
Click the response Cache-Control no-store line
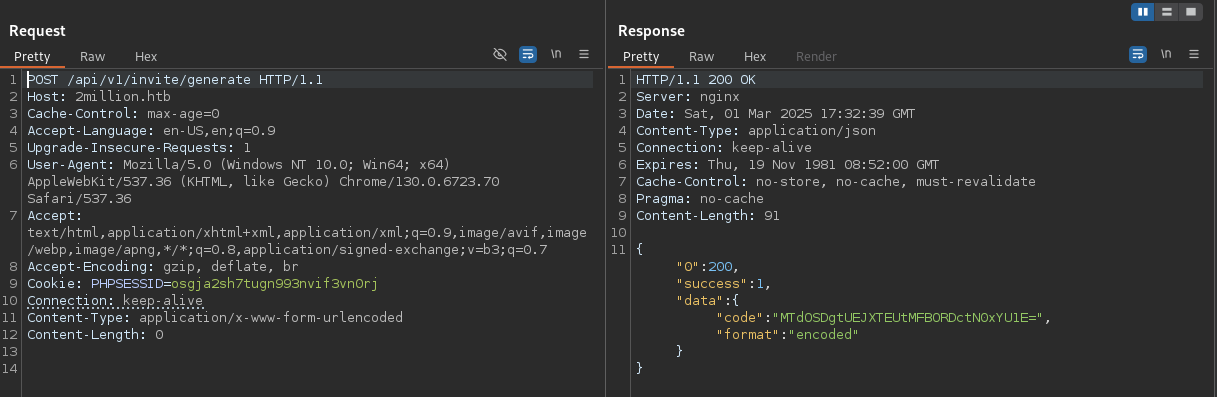point(836,181)
